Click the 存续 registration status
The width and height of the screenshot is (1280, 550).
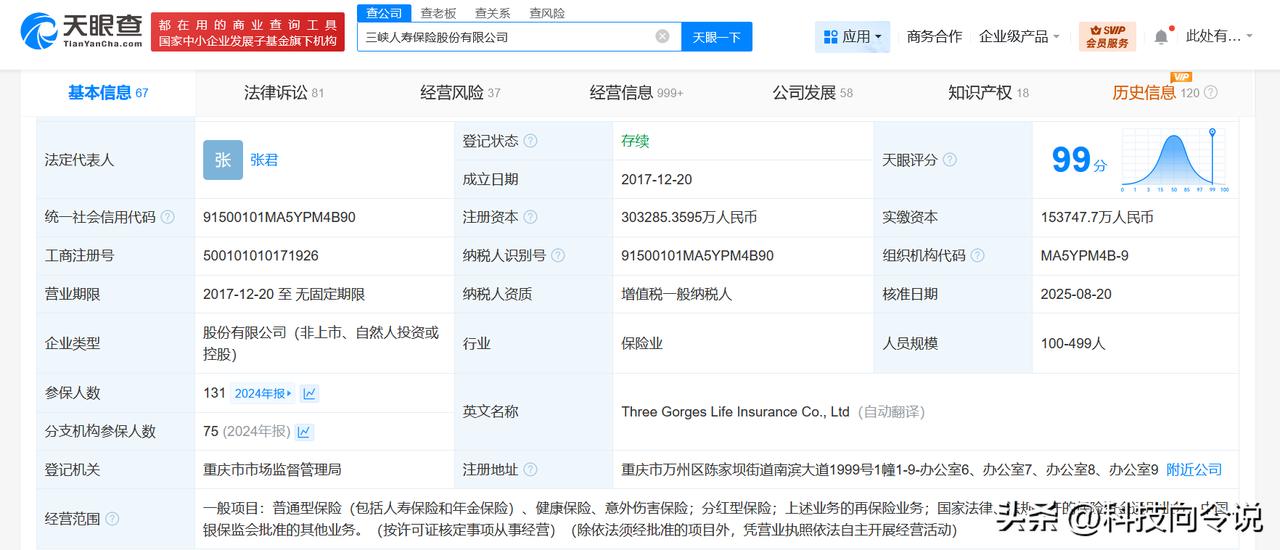pyautogui.click(x=635, y=141)
